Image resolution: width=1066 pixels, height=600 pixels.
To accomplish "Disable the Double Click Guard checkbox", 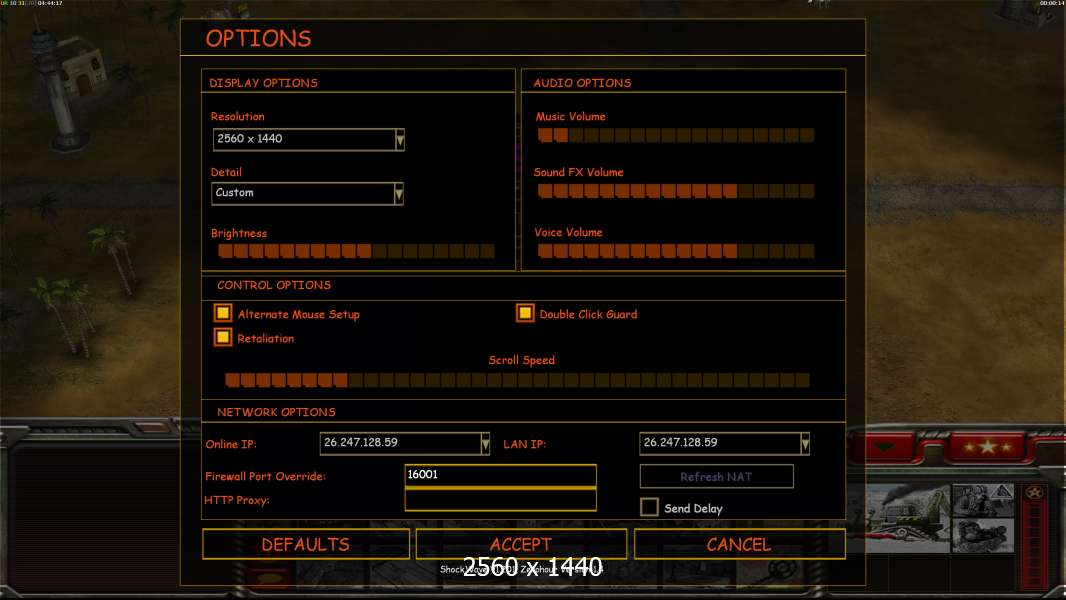I will 525,313.
